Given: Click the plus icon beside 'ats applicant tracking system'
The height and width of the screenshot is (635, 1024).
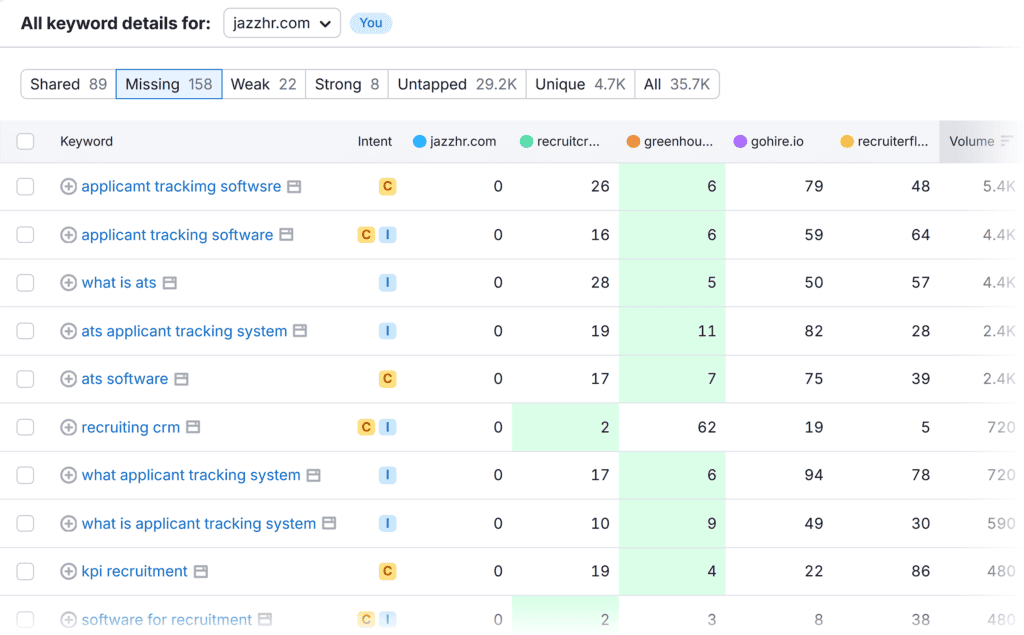Looking at the screenshot, I should (68, 331).
